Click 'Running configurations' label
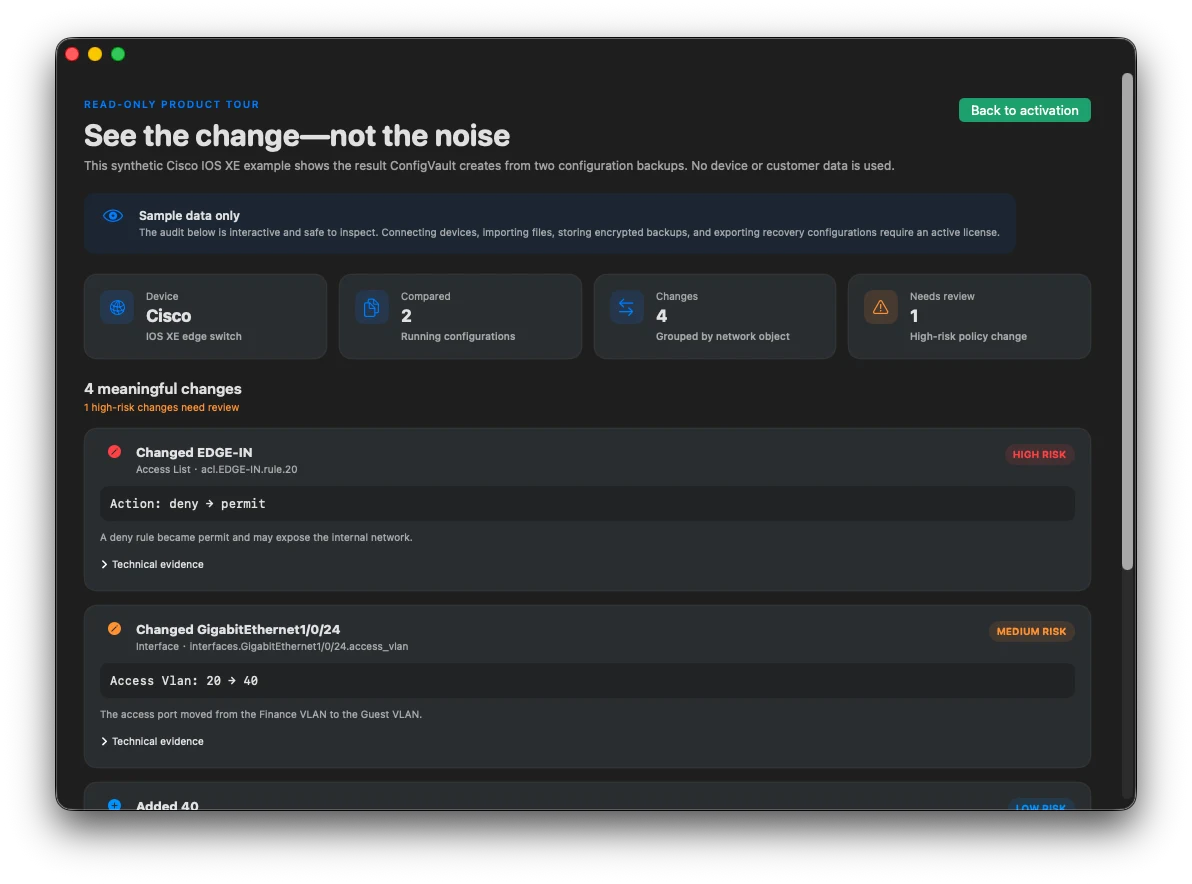The image size is (1192, 884). click(458, 336)
